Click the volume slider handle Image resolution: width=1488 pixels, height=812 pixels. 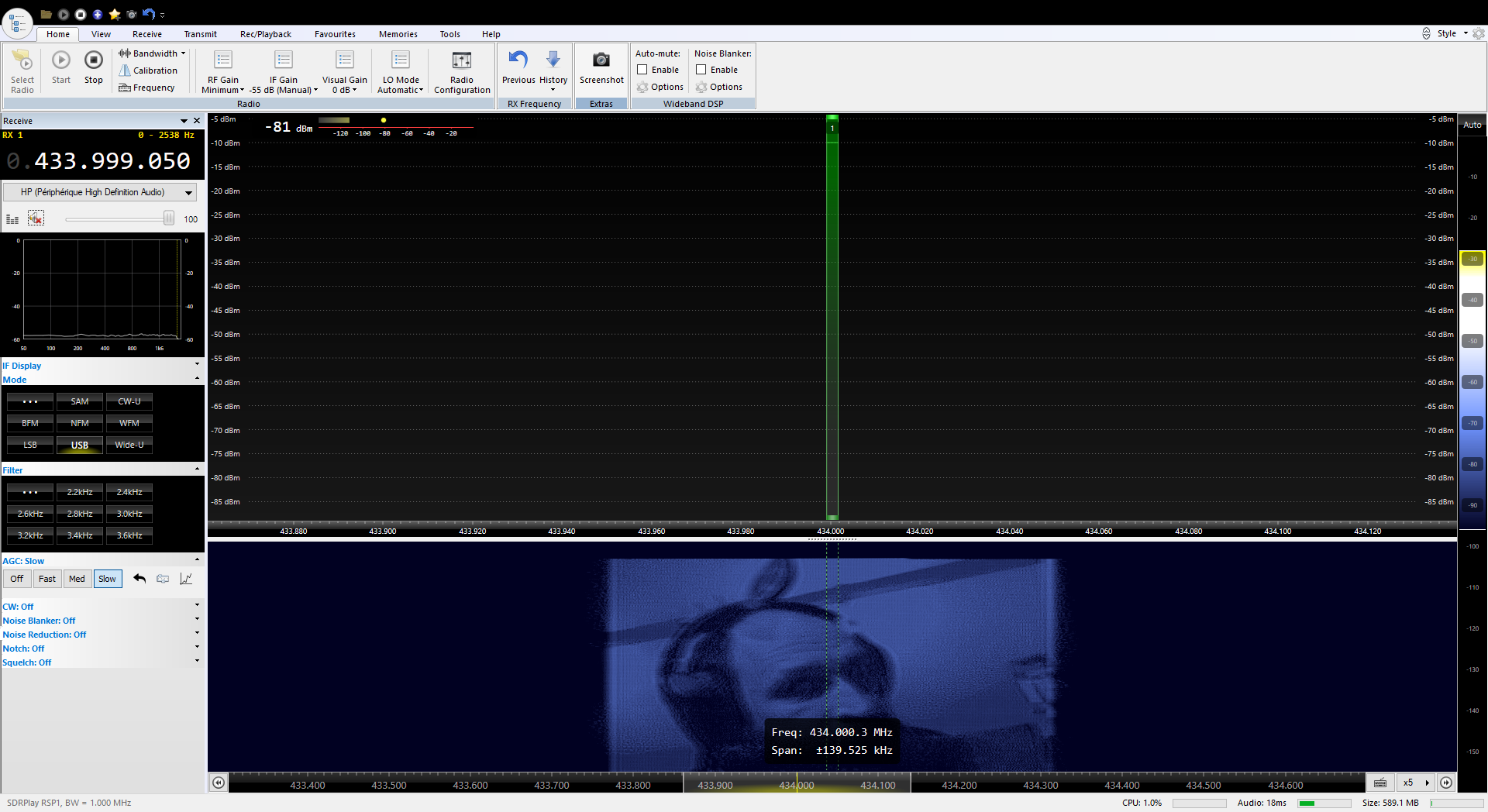tap(168, 219)
